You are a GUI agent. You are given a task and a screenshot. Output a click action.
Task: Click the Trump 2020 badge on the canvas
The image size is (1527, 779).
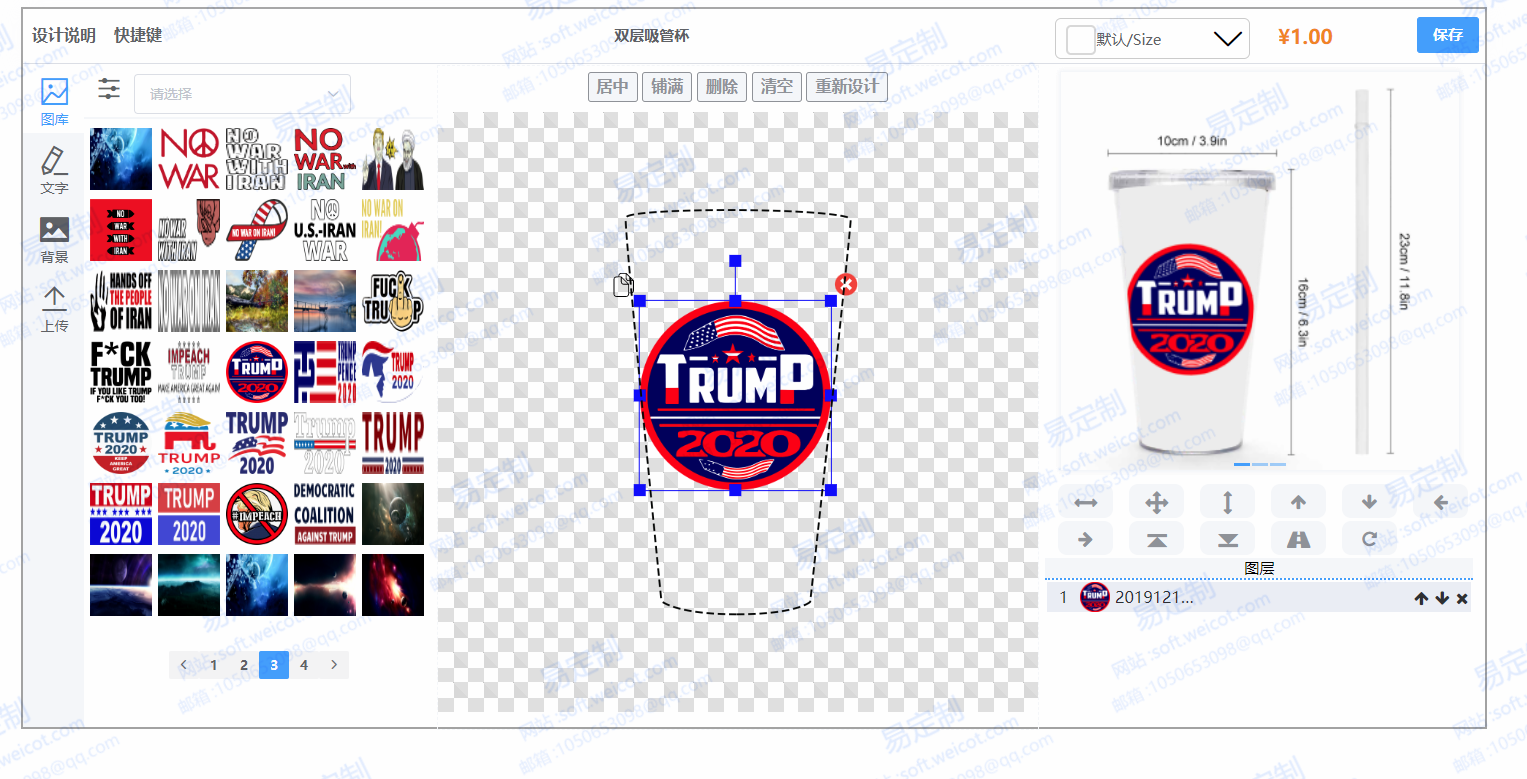click(735, 395)
